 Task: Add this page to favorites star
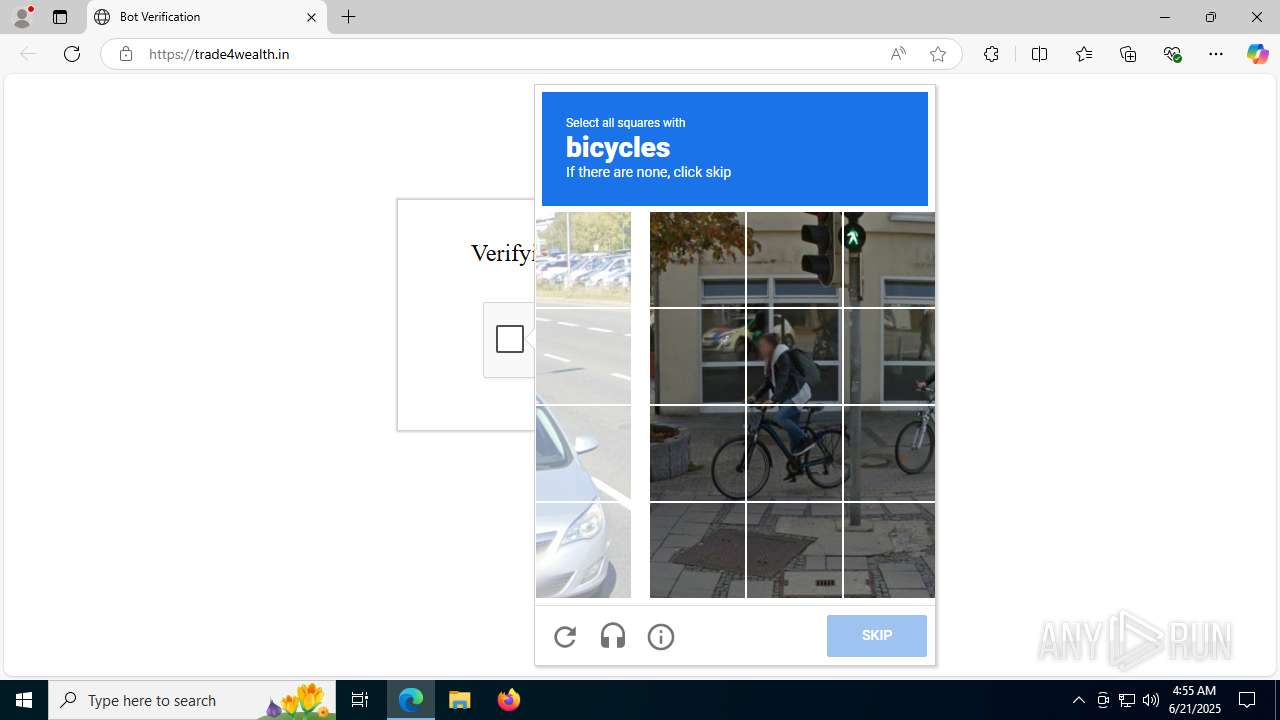937,54
